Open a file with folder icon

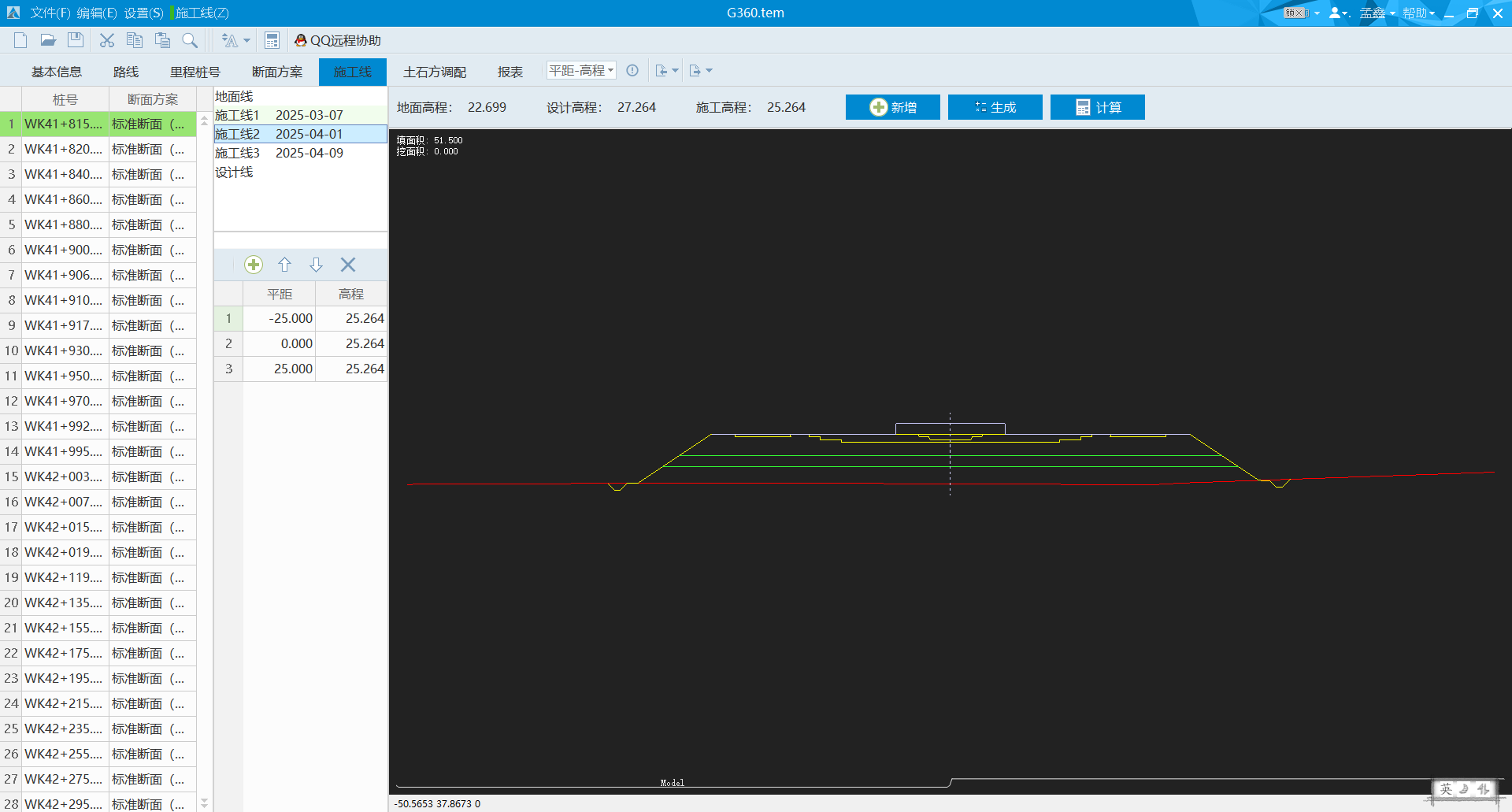pos(48,40)
